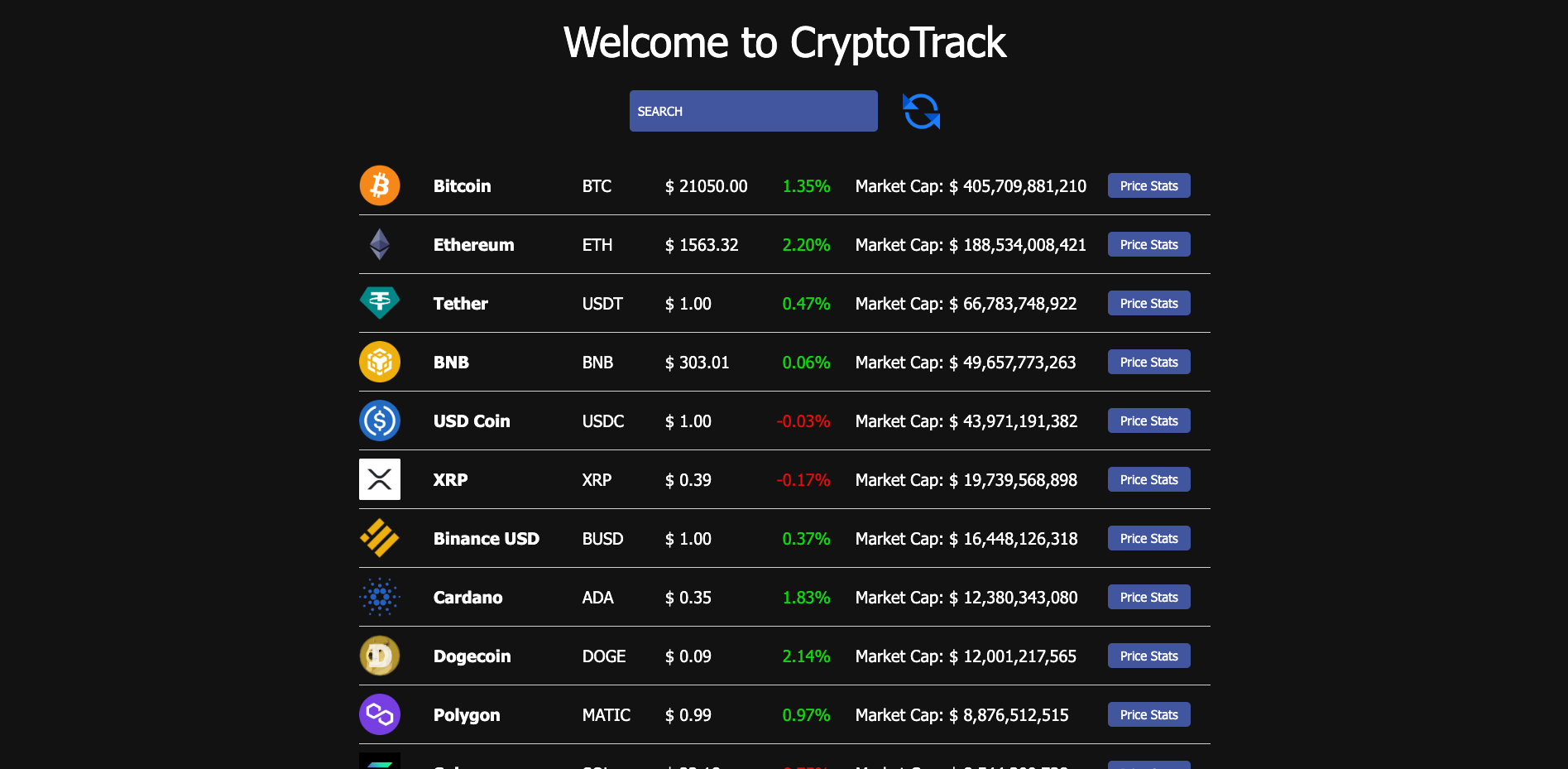Click the Bitcoin coin icon
The width and height of the screenshot is (1568, 769).
tap(379, 185)
